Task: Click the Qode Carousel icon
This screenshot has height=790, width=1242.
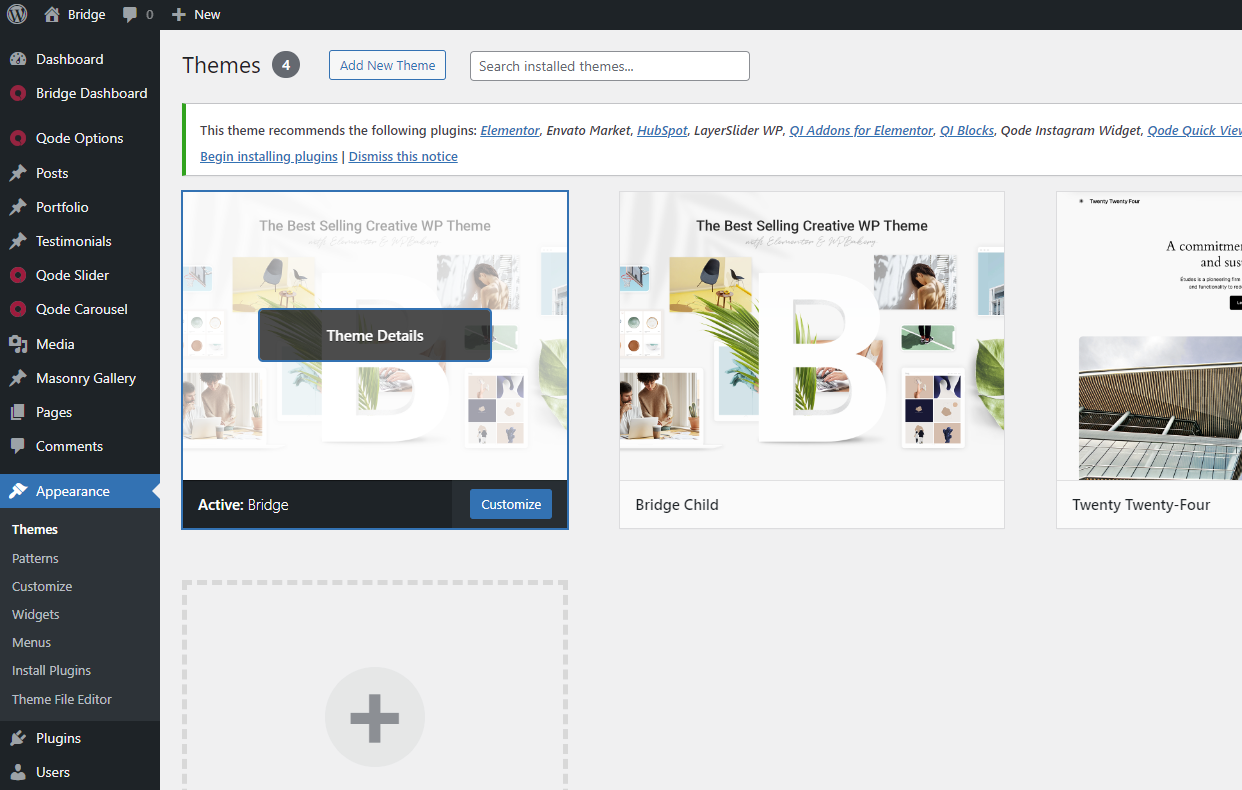Action: click(18, 309)
